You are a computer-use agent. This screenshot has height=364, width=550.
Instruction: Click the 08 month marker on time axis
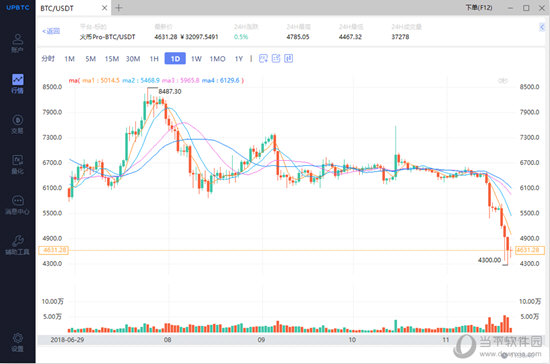tap(167, 340)
